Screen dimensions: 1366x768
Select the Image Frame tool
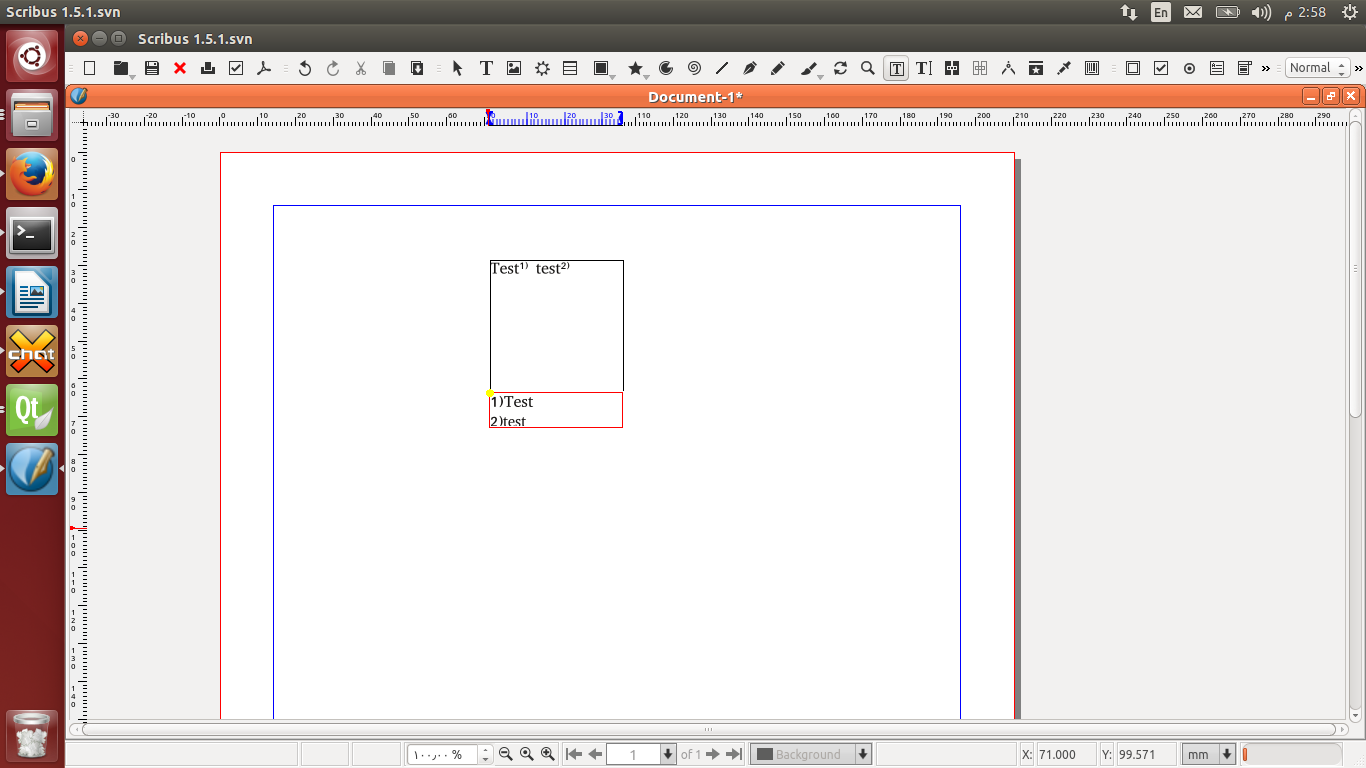(514, 68)
